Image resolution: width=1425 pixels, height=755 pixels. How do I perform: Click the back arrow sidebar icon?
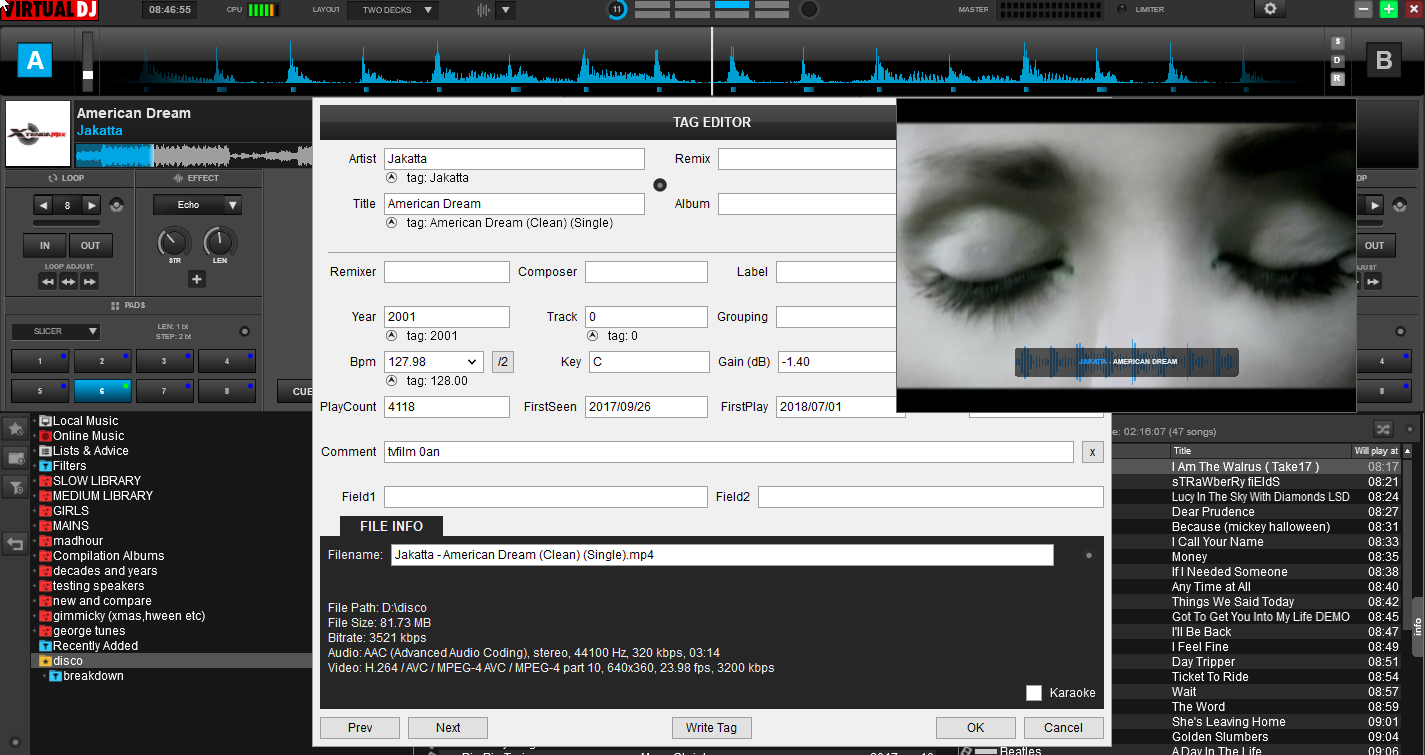pos(15,544)
